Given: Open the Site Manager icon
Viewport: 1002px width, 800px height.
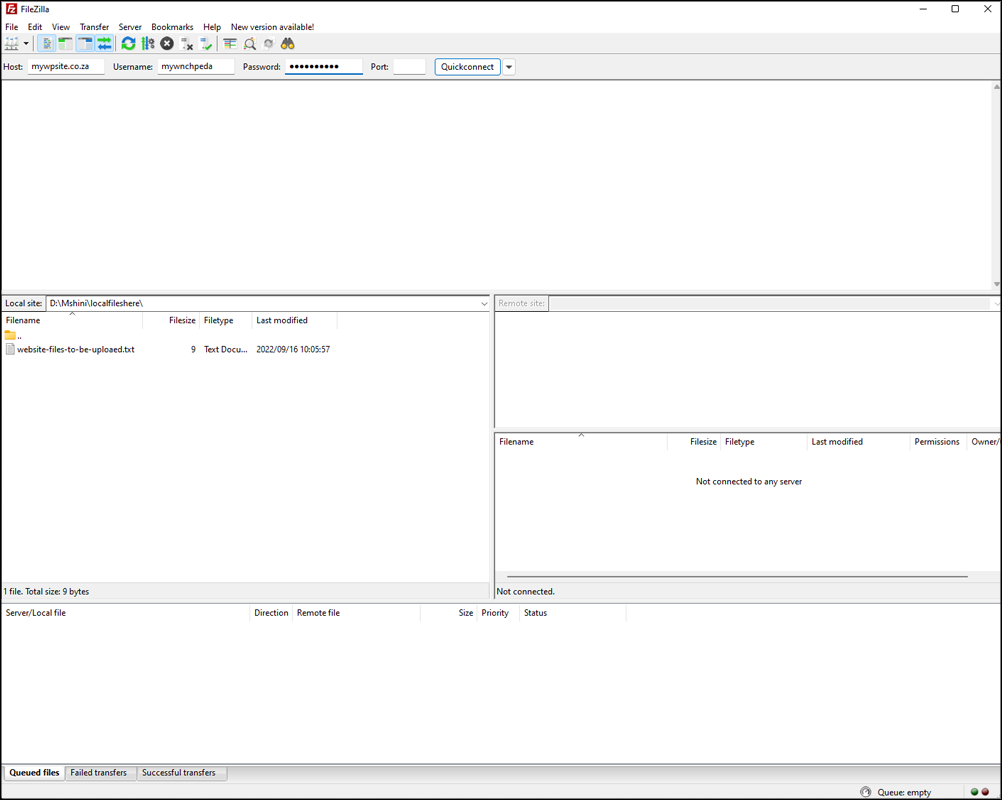Looking at the screenshot, I should click(12, 44).
